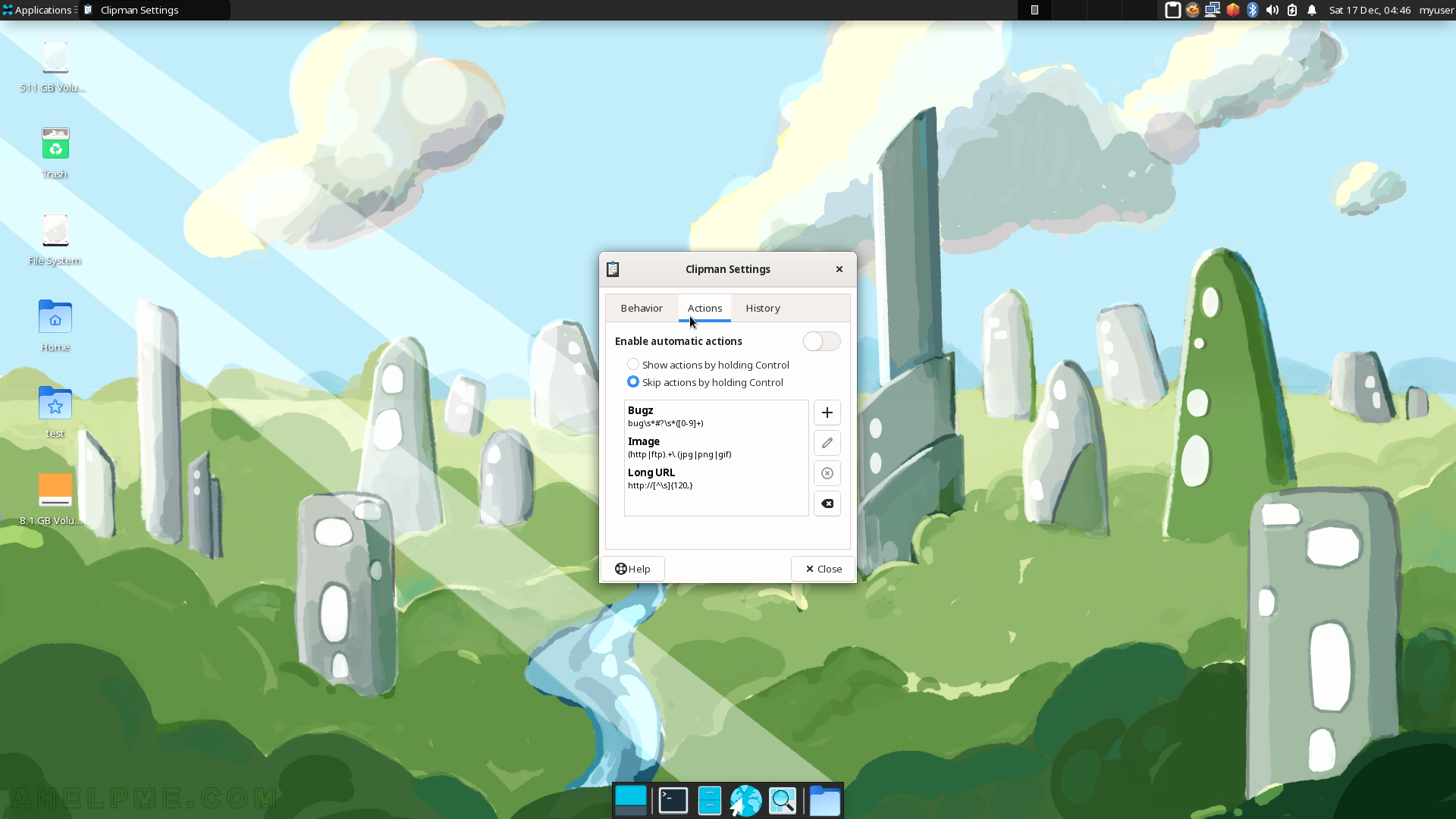Click the orange engine tray icon
Image resolution: width=1456 pixels, height=819 pixels.
click(1193, 10)
